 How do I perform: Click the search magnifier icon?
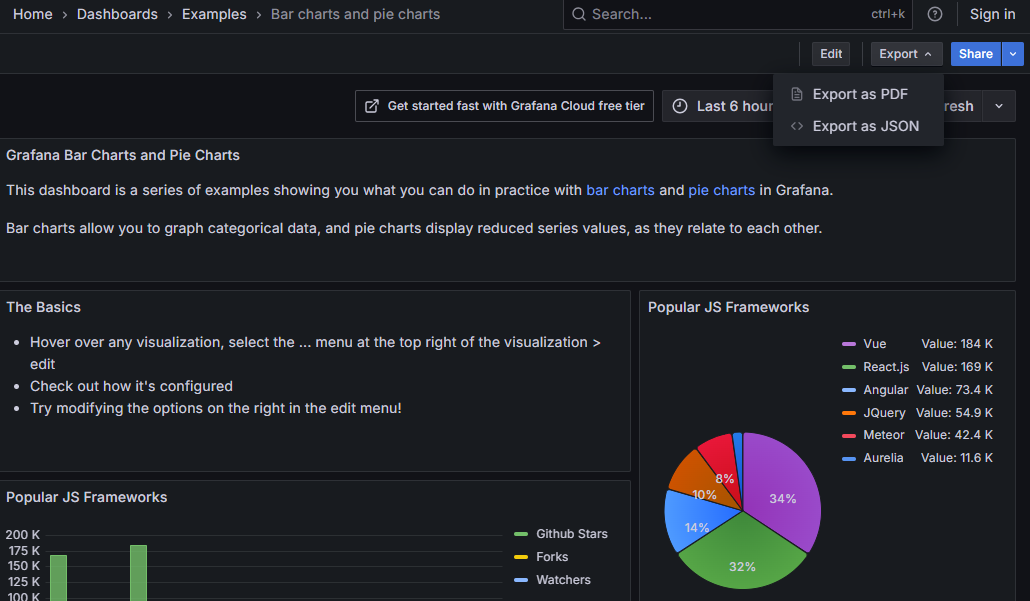click(x=579, y=14)
